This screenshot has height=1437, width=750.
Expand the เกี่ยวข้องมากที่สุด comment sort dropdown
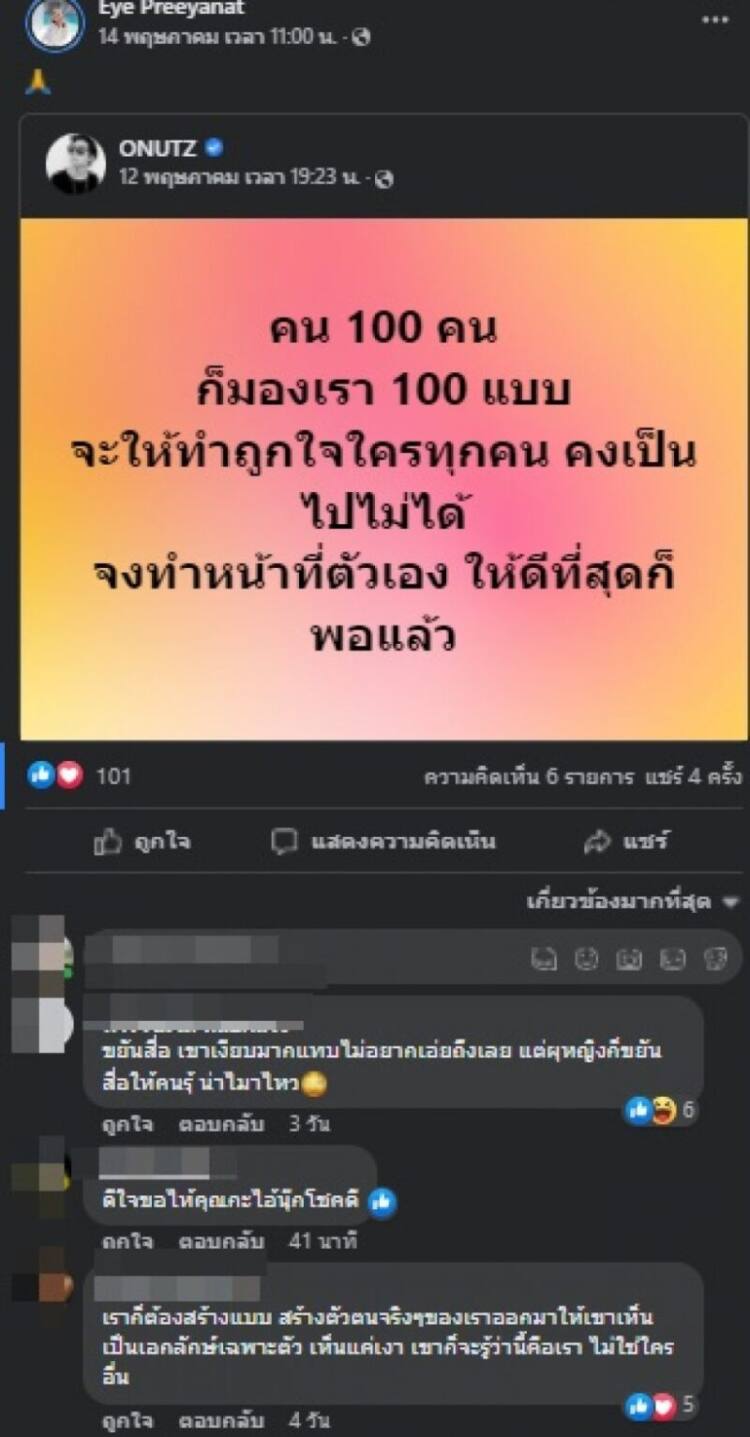pos(633,901)
